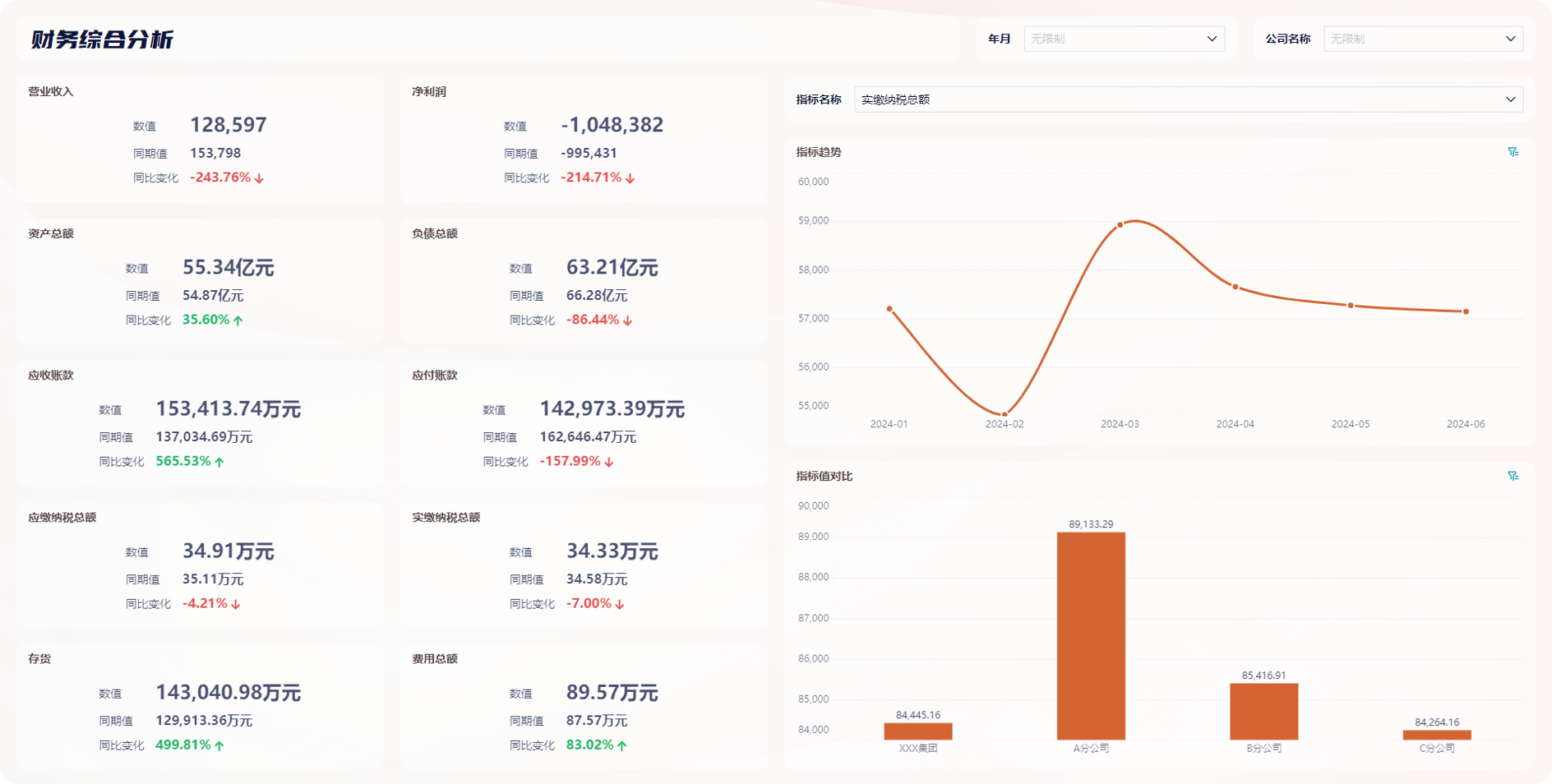Click the green up arrow on 应收账款 card
Viewport: 1552px width, 784px height.
pos(218,461)
